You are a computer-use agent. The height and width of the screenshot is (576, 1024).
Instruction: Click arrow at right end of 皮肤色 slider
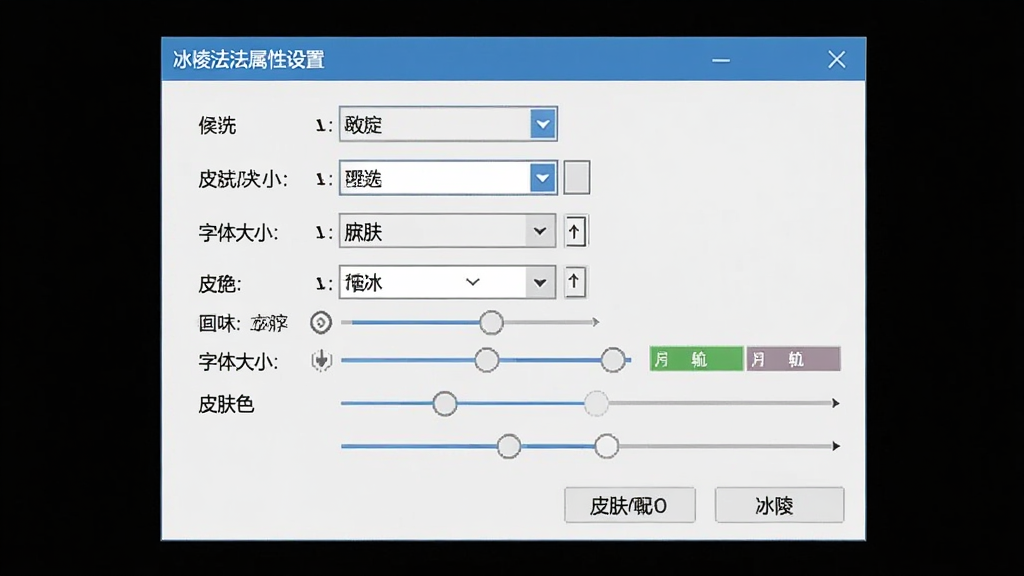(835, 404)
